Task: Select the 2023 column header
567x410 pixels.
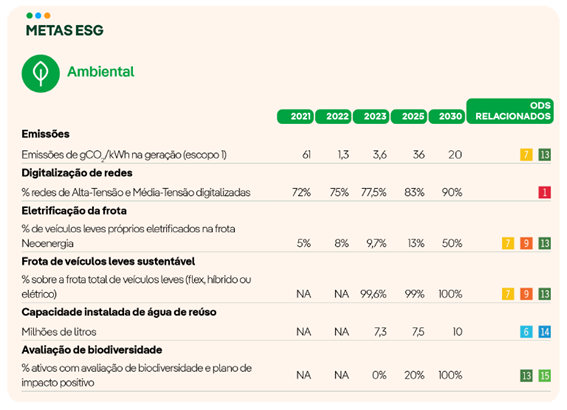Action: click(x=371, y=116)
